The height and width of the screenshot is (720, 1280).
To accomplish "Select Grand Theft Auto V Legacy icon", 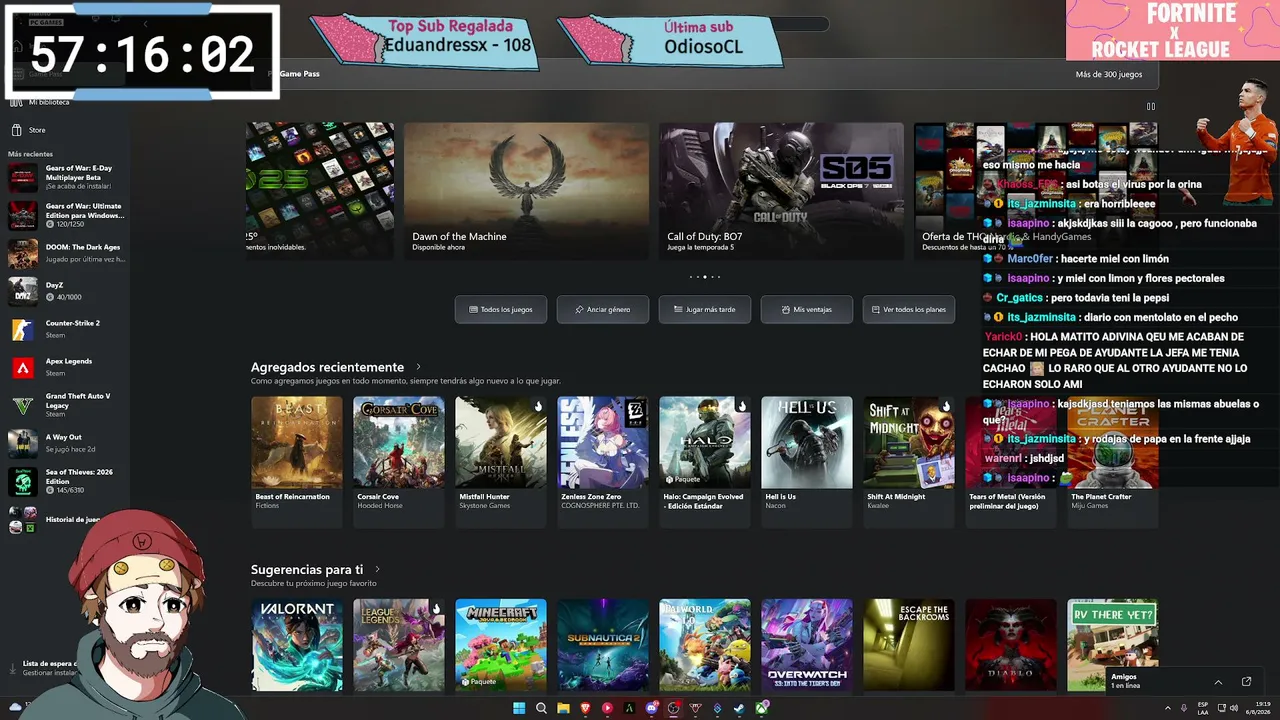I will 23,405.
